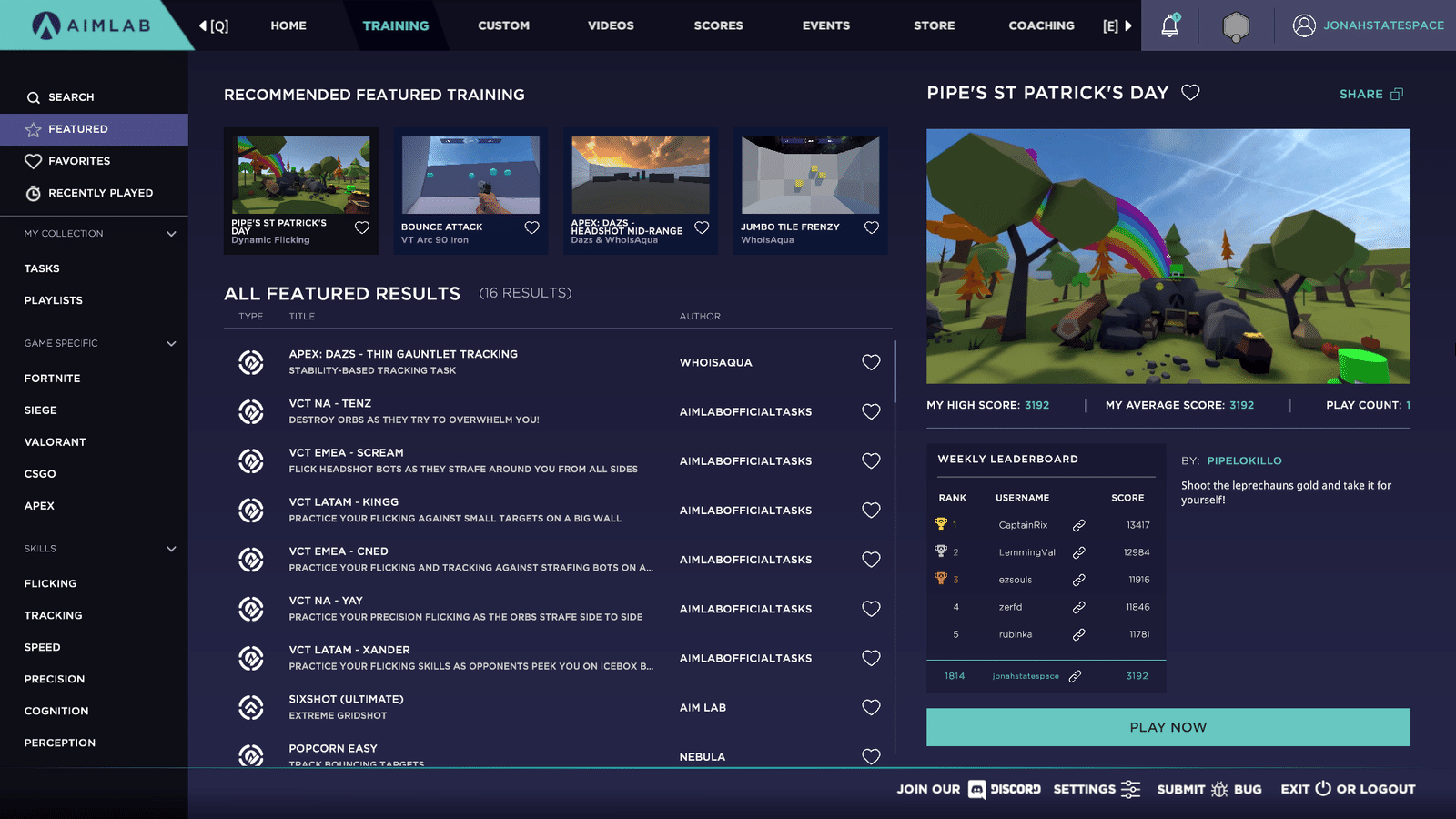Image resolution: width=1456 pixels, height=819 pixels.
Task: Open the Valorant game category
Action: click(x=55, y=442)
